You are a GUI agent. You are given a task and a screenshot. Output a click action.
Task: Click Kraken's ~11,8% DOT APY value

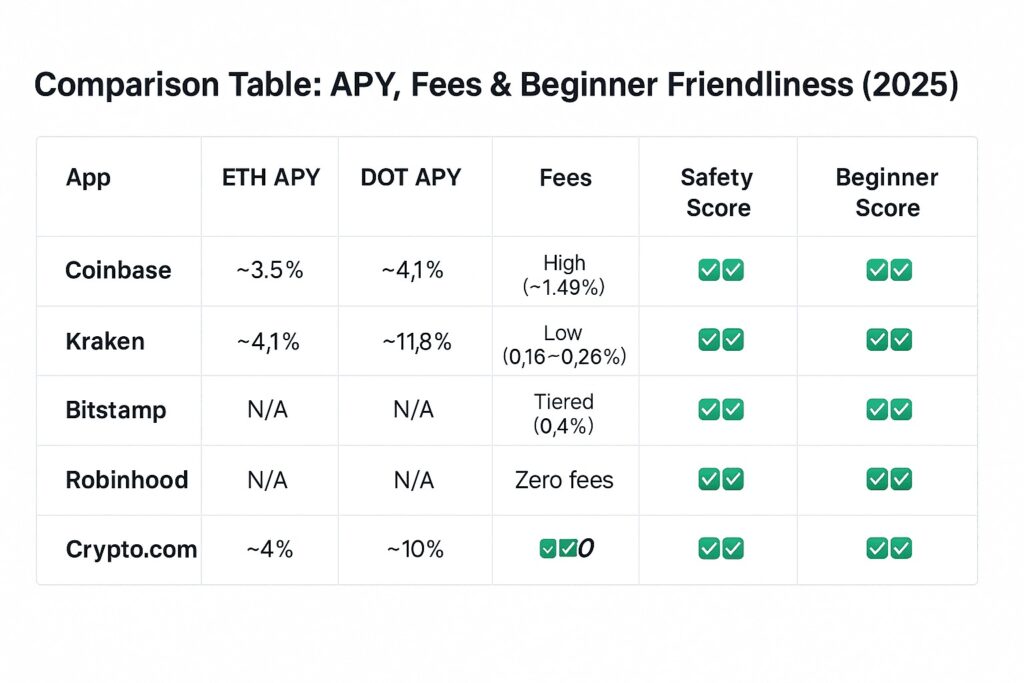pos(417,342)
